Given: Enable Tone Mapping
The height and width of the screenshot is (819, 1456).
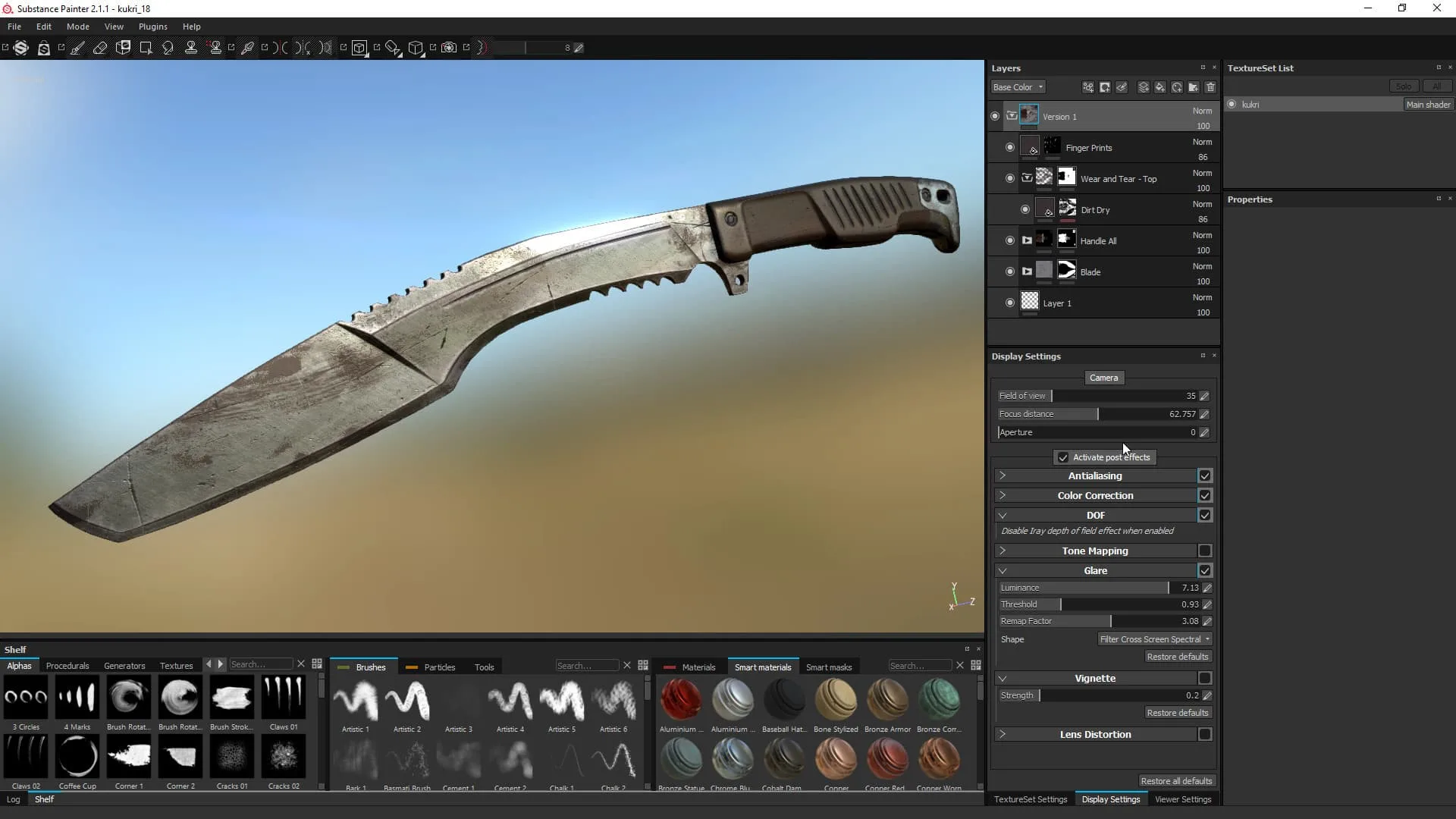Looking at the screenshot, I should [x=1204, y=551].
